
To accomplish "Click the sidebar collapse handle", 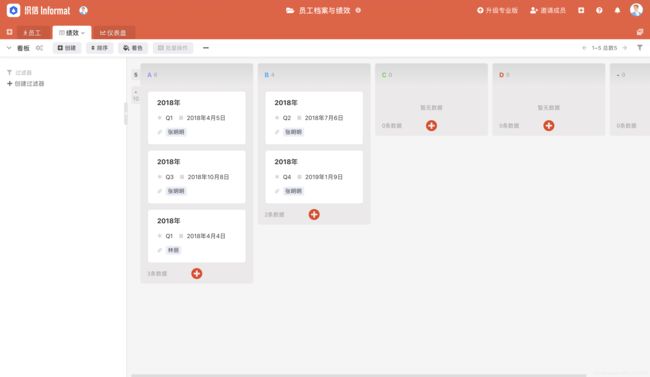I will pyautogui.click(x=126, y=114).
